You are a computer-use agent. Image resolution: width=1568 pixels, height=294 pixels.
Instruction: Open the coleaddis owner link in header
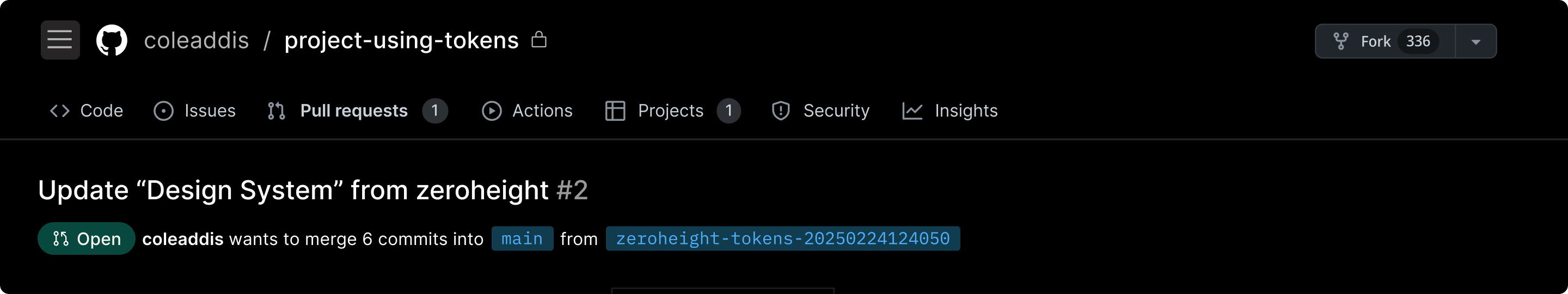click(x=196, y=40)
